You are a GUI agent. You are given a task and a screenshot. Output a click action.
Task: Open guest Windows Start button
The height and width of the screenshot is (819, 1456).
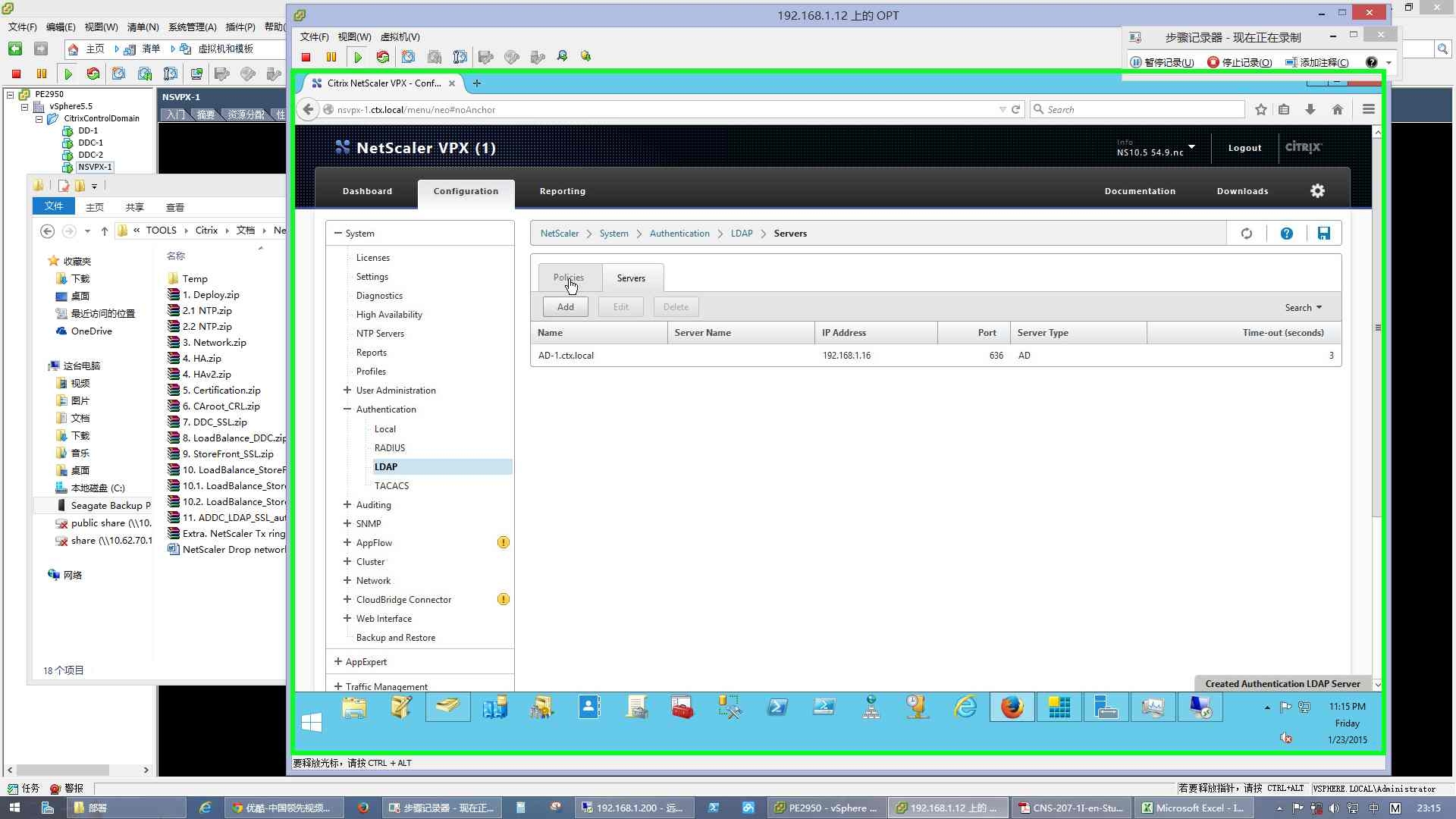click(312, 722)
